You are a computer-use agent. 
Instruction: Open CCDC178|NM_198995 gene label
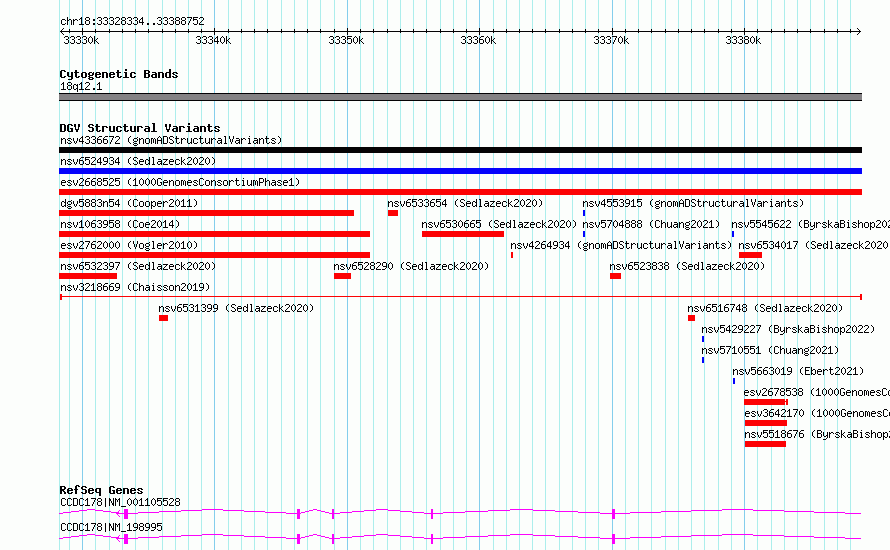pos(111,527)
